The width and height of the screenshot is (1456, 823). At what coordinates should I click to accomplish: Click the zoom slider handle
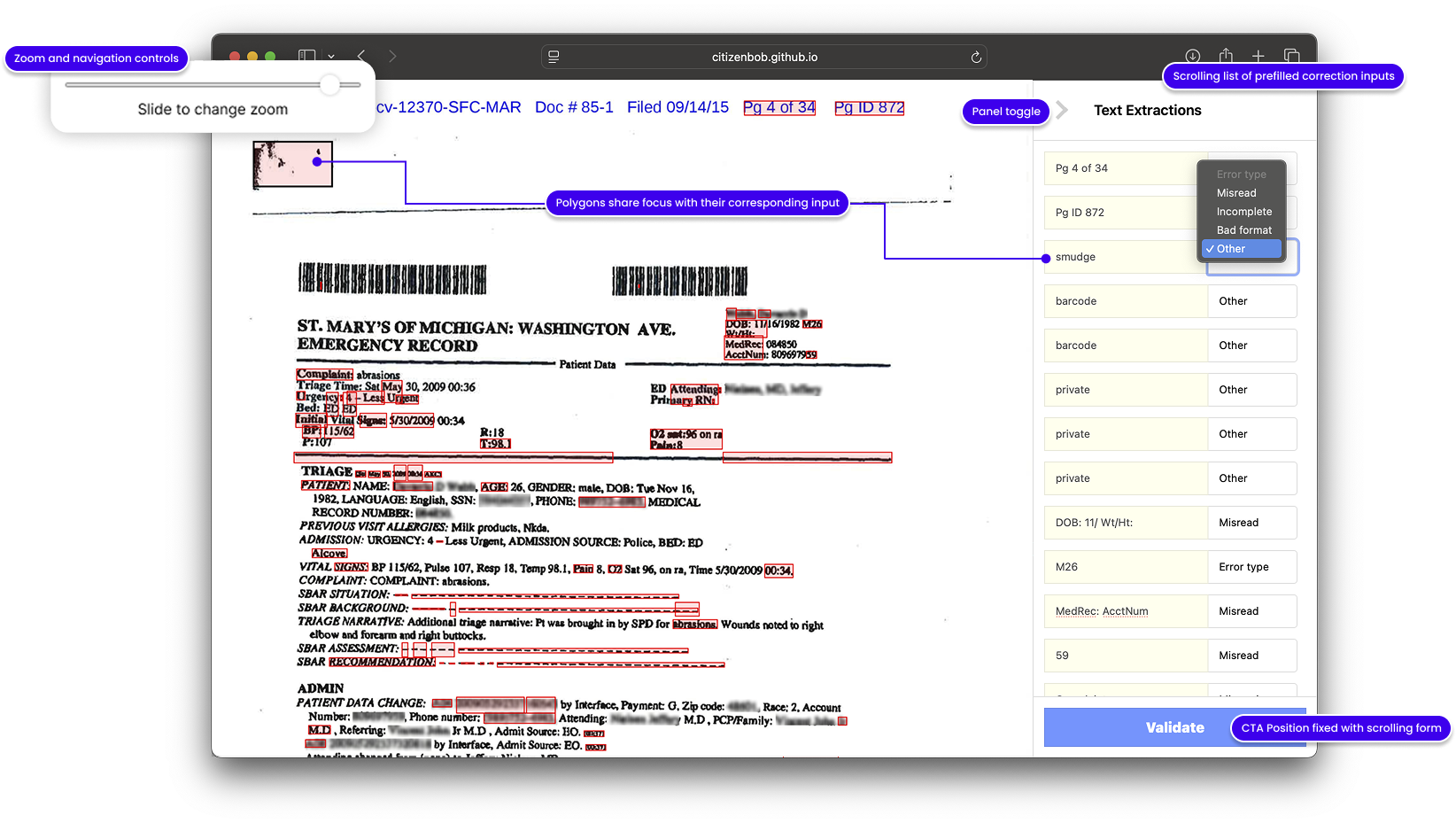pyautogui.click(x=329, y=85)
